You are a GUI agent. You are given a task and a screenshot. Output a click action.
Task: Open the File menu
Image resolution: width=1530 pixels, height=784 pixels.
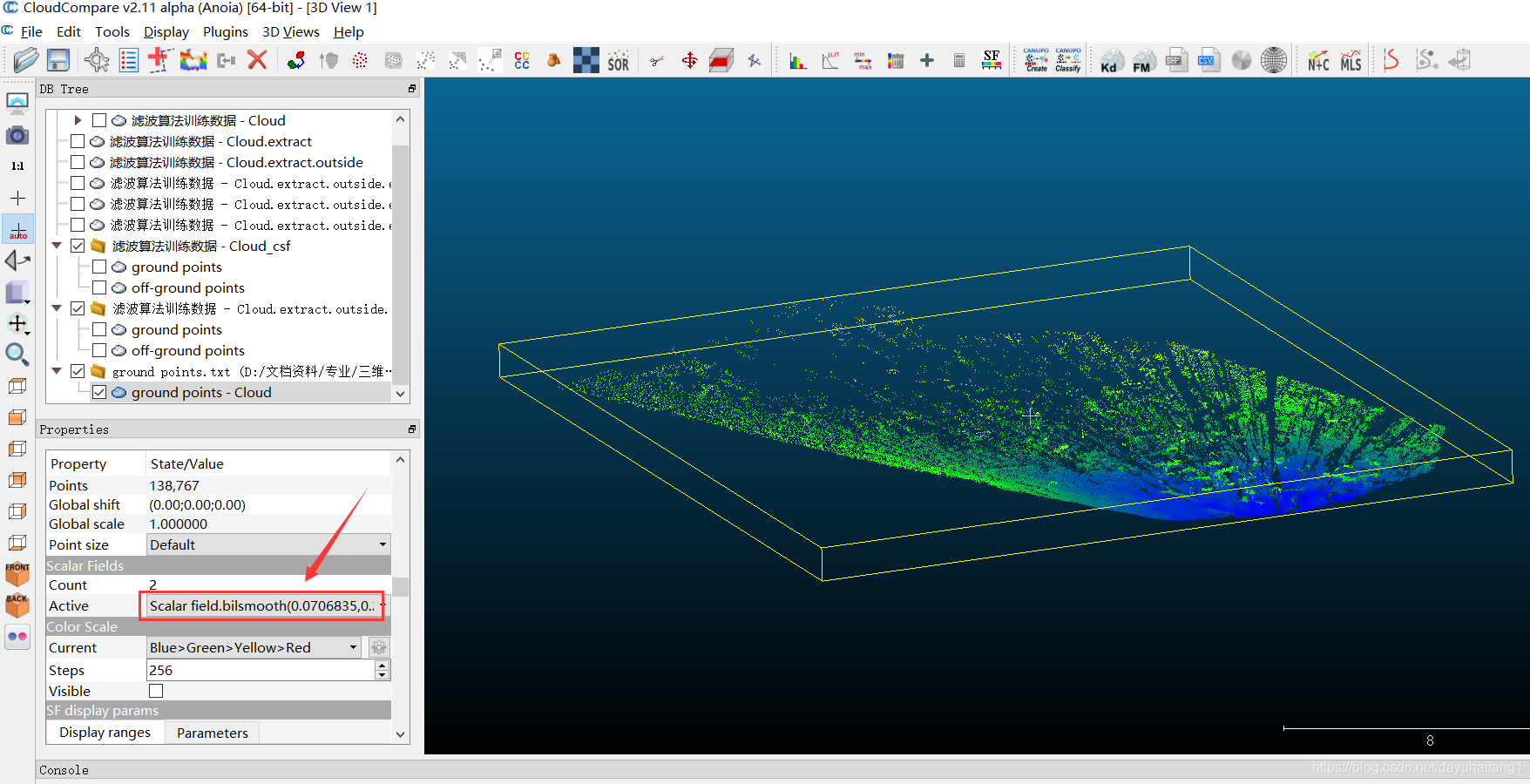click(x=31, y=31)
